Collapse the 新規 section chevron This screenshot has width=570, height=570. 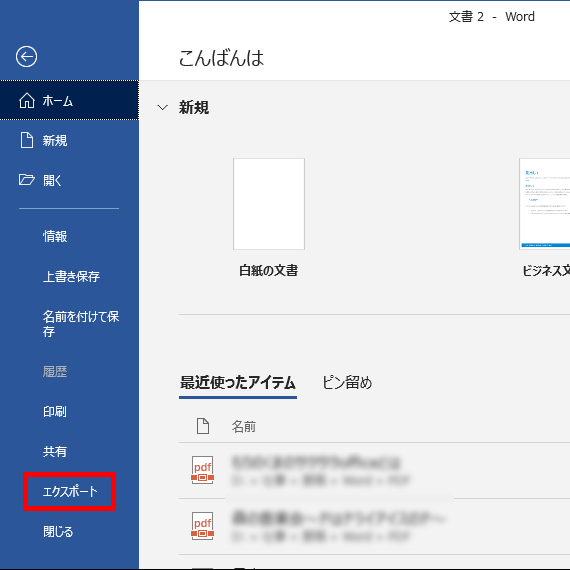pyautogui.click(x=162, y=108)
